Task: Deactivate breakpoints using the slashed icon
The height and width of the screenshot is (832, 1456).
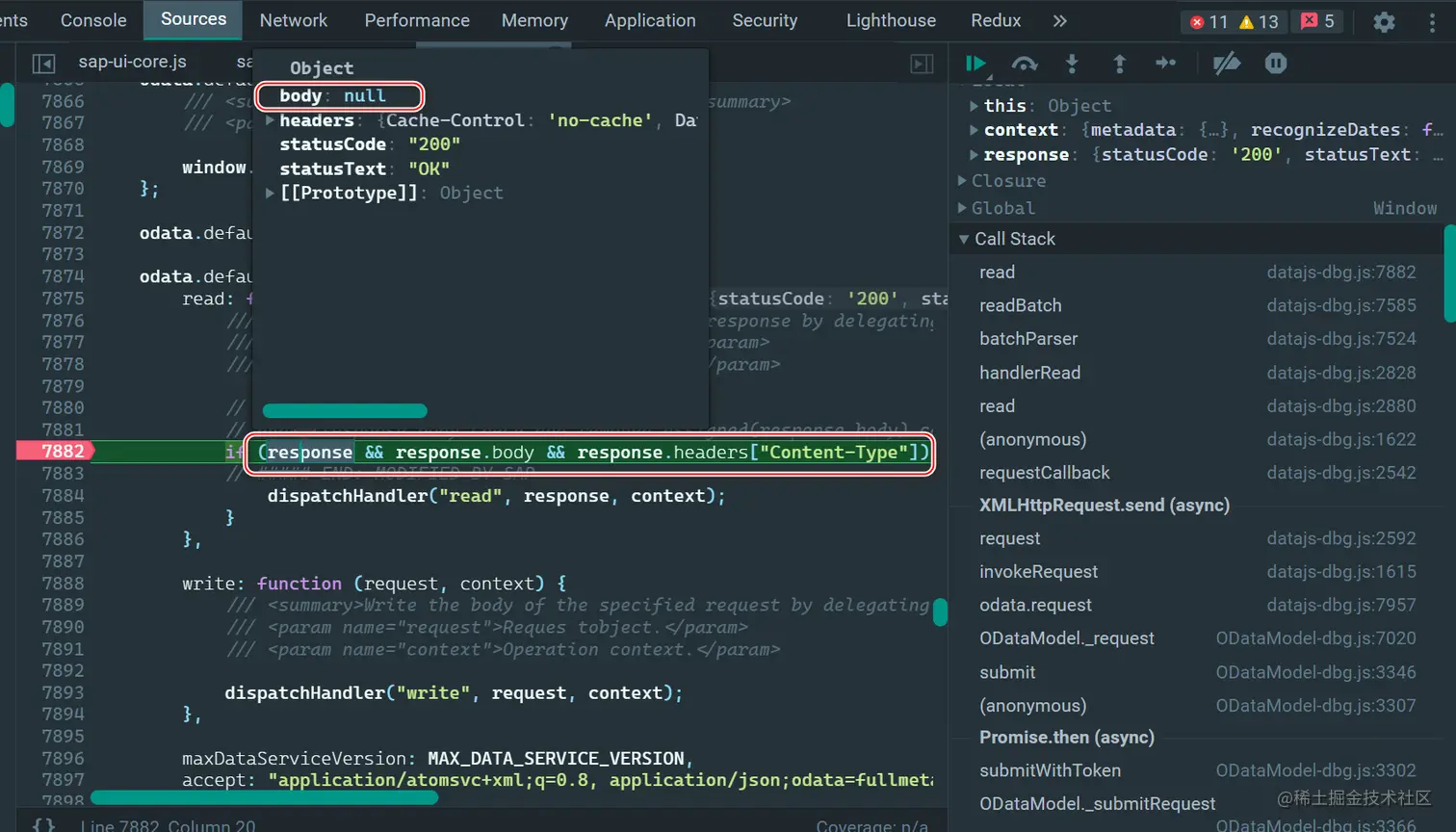Action: point(1227,64)
